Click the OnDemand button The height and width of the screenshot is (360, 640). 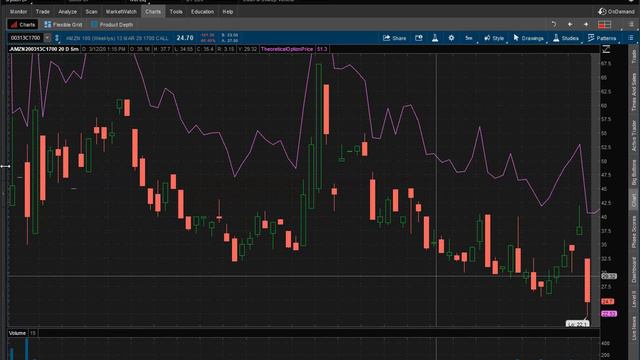pos(616,11)
